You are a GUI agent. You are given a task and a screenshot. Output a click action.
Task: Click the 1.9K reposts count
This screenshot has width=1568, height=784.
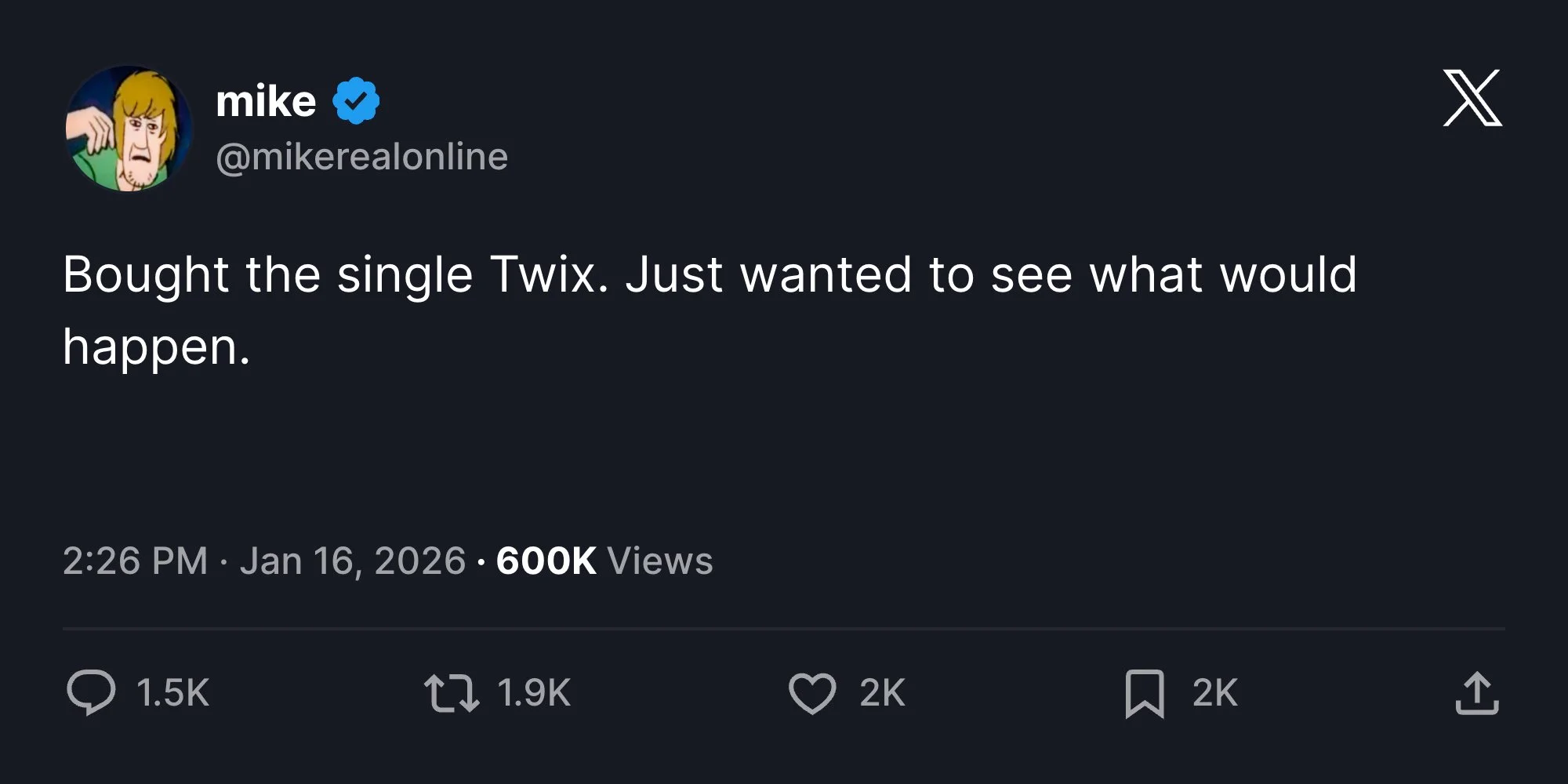click(534, 693)
